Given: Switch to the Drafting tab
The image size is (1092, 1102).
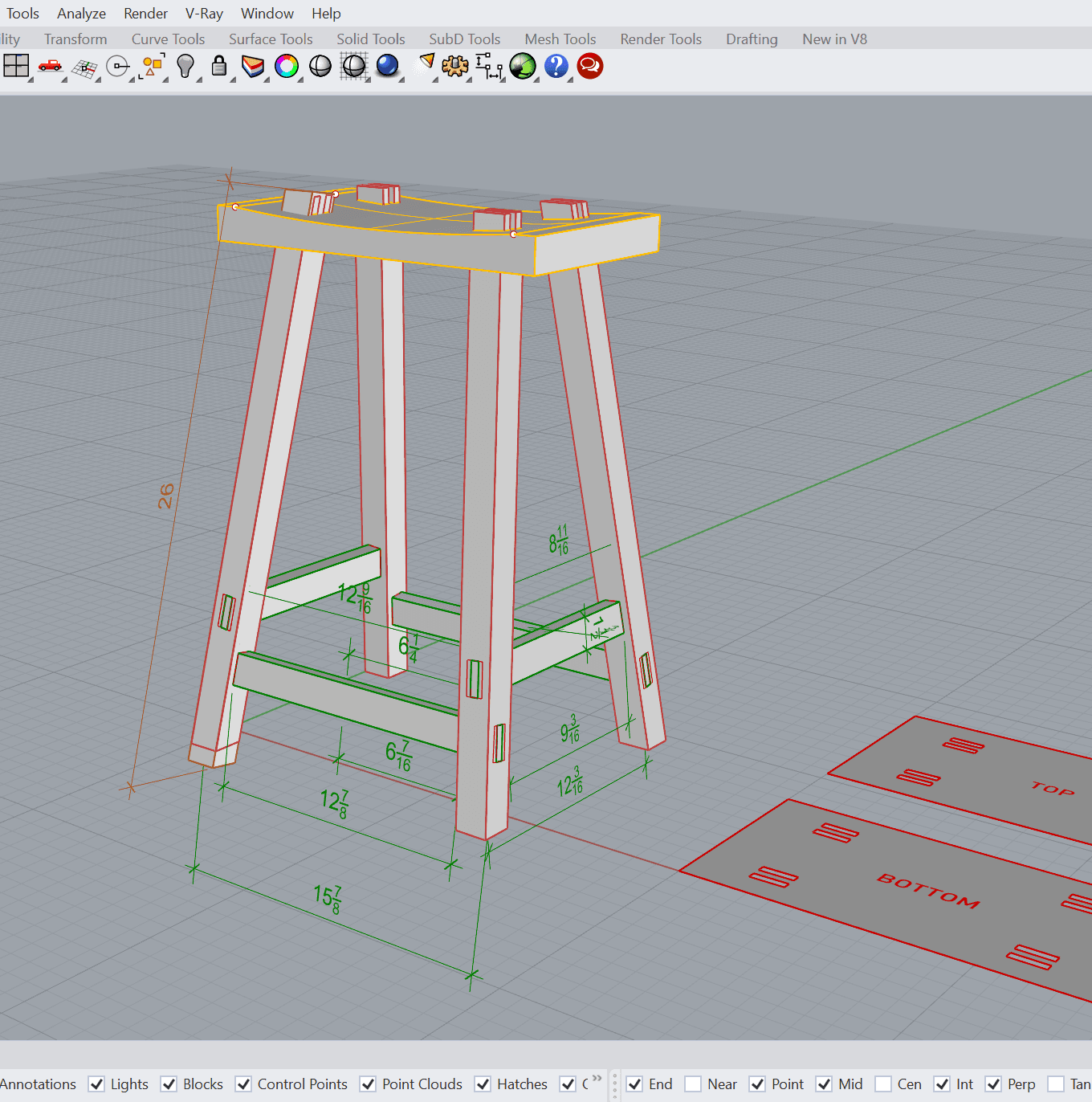Looking at the screenshot, I should [x=752, y=39].
